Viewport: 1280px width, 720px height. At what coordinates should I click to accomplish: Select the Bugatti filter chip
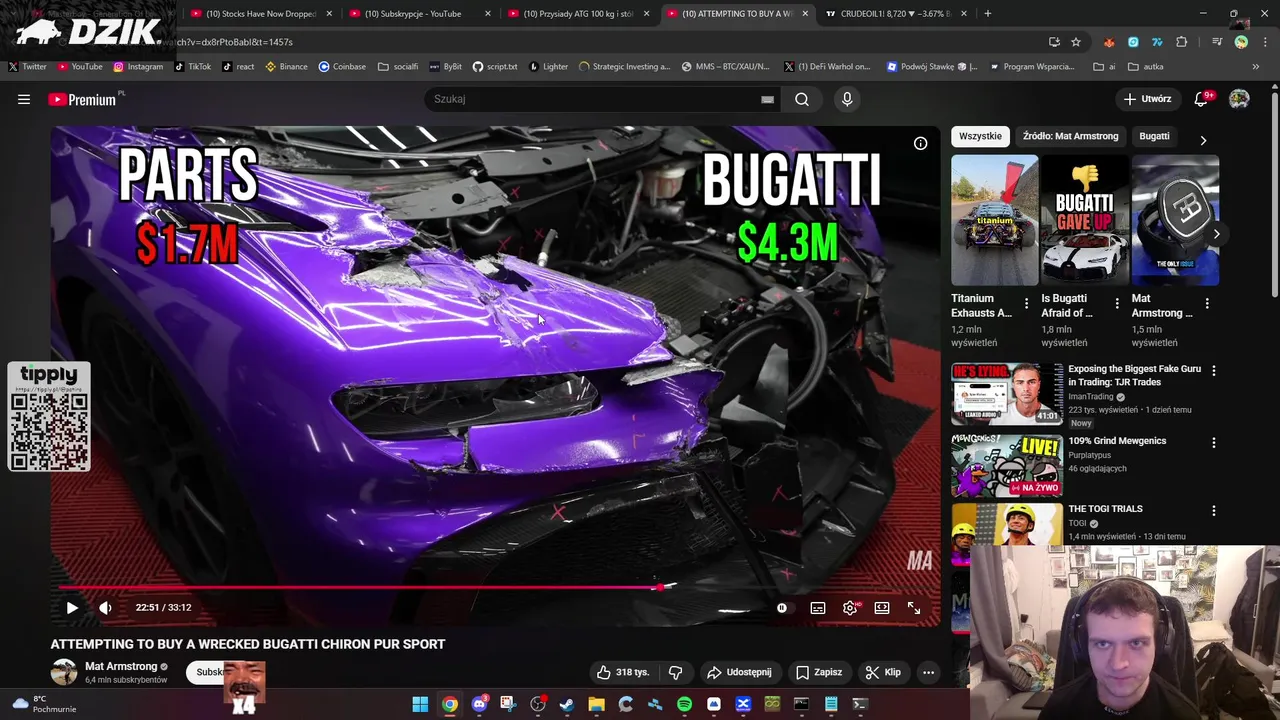pyautogui.click(x=1154, y=136)
